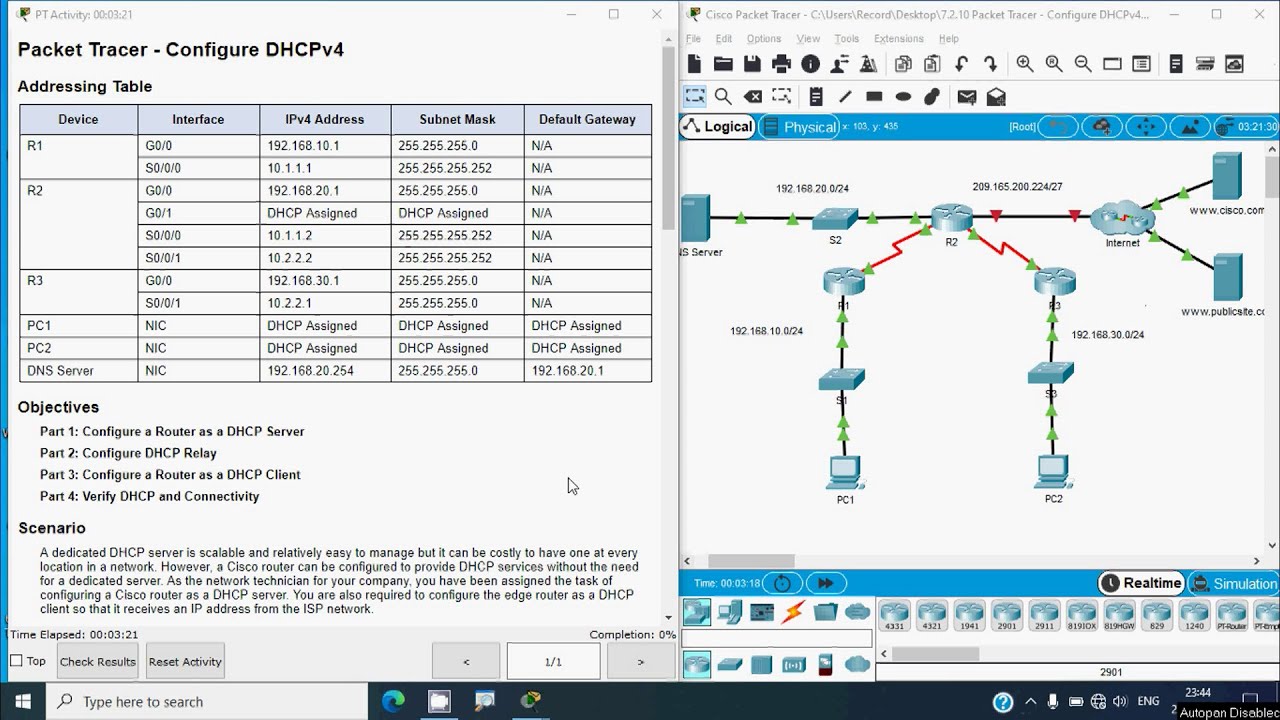The image size is (1280, 720).
Task: Select the Wireless Devices subcategory icon
Action: (793, 665)
